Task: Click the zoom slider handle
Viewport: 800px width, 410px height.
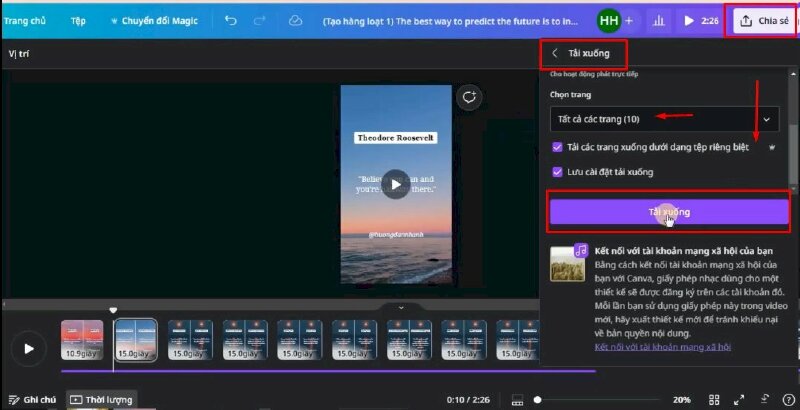Action: pyautogui.click(x=537, y=400)
